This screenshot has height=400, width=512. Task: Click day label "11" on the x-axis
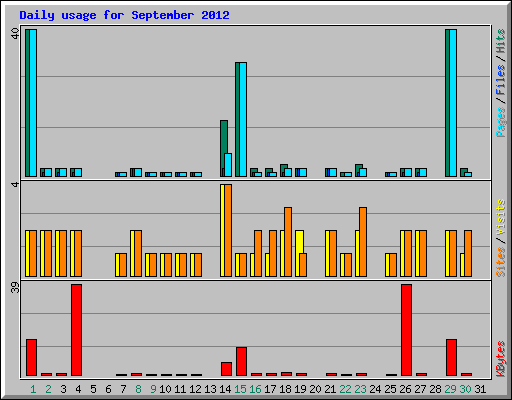point(180,389)
